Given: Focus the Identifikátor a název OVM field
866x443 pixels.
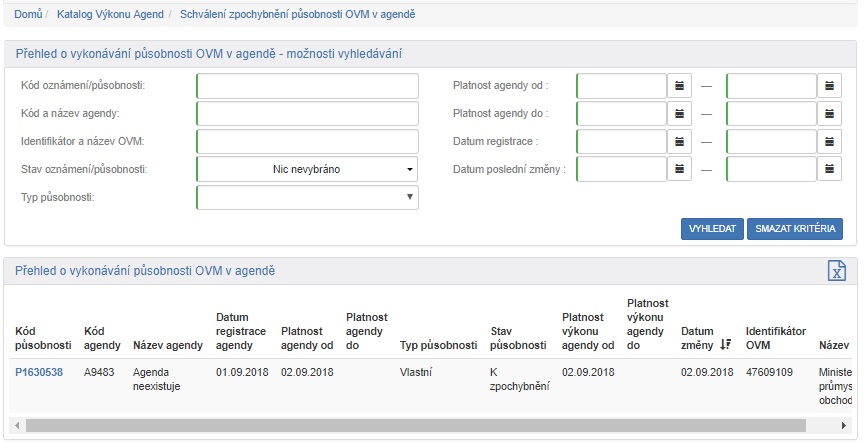Looking at the screenshot, I should pyautogui.click(x=307, y=142).
